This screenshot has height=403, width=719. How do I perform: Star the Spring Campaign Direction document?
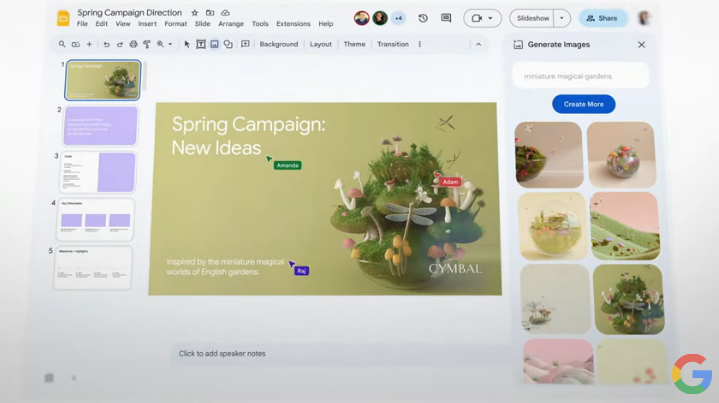(195, 13)
